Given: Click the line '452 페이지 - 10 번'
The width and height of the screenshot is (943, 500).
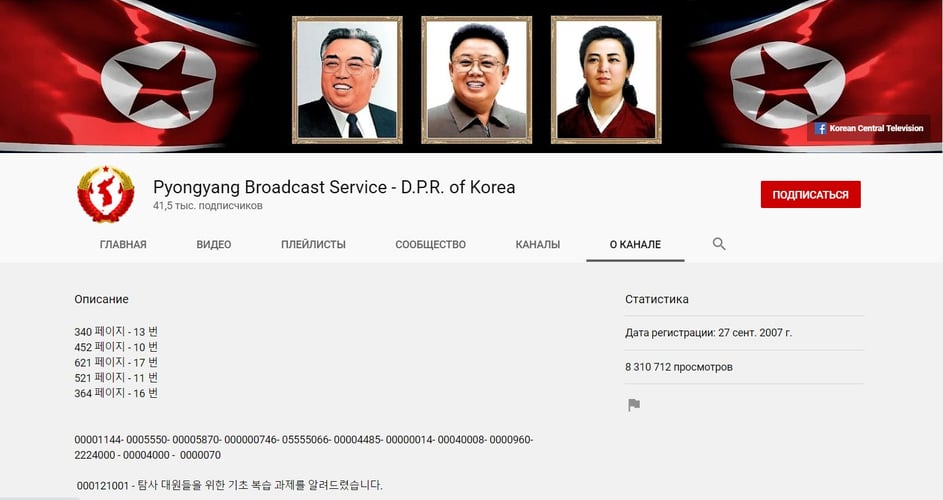Looking at the screenshot, I should [x=116, y=347].
